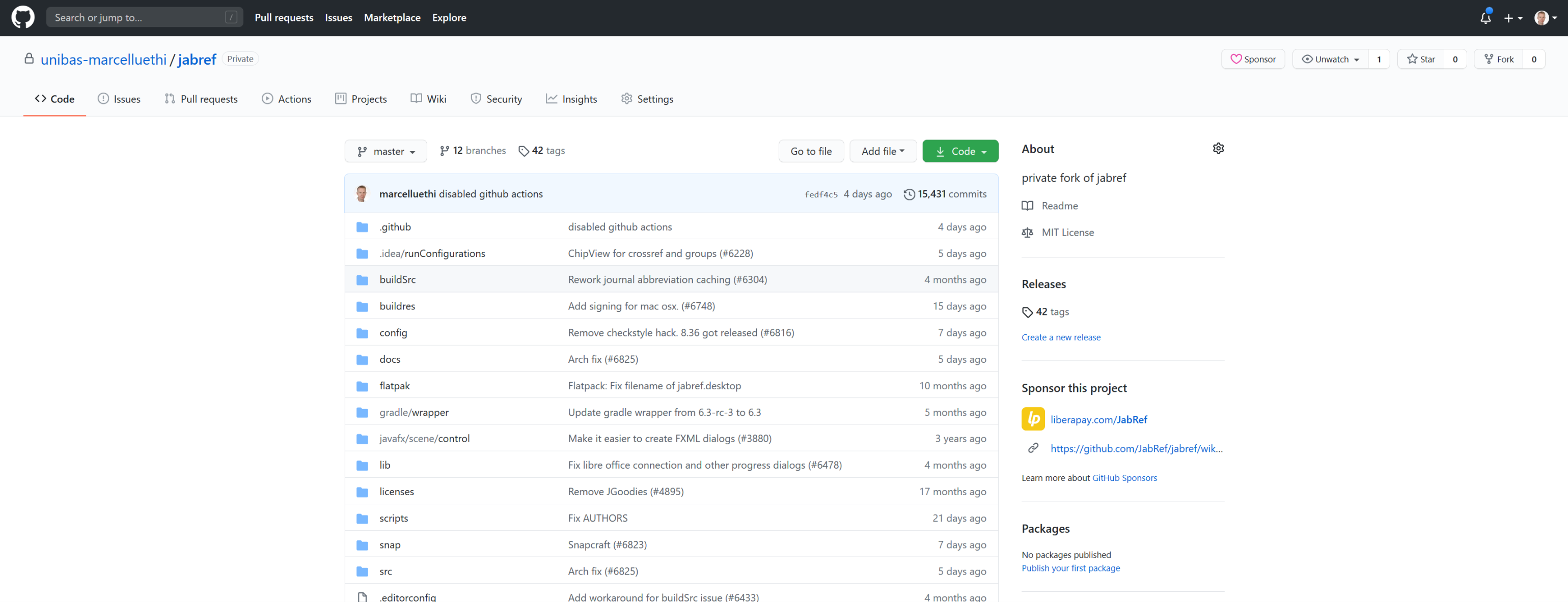The width and height of the screenshot is (1568, 602).
Task: Click the docs folder icon
Action: point(362,359)
